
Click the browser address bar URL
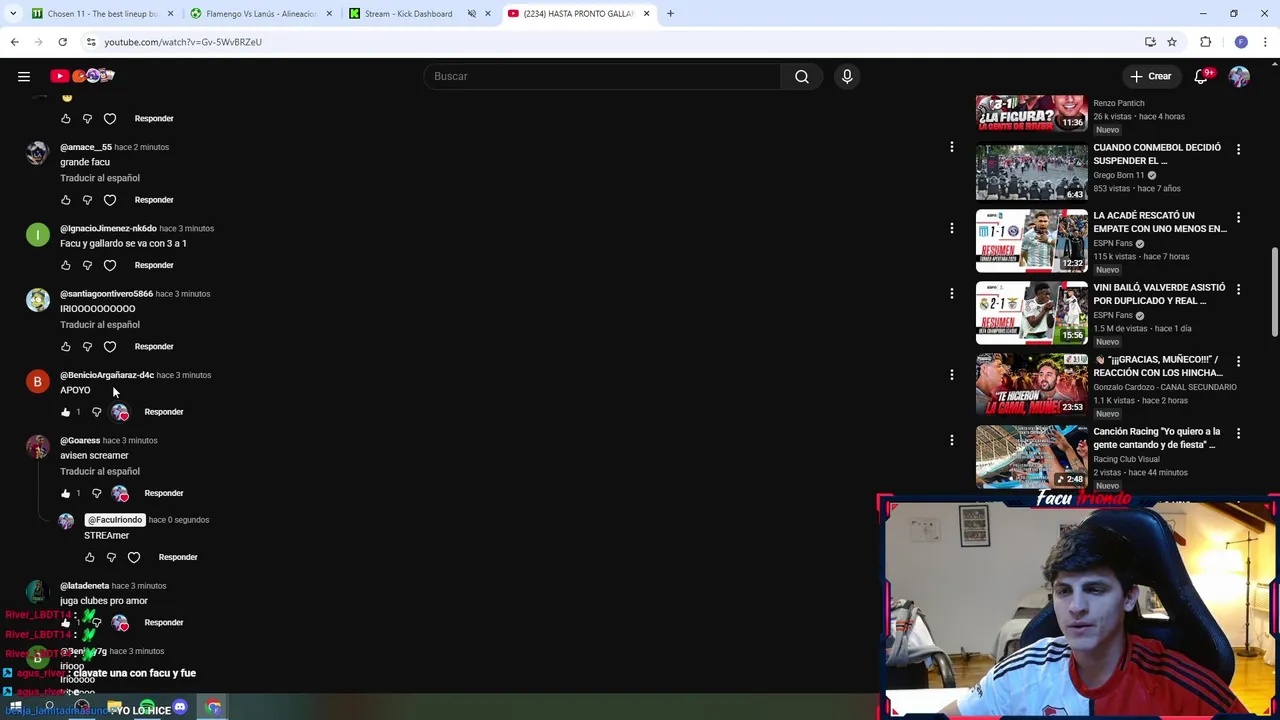183,42
